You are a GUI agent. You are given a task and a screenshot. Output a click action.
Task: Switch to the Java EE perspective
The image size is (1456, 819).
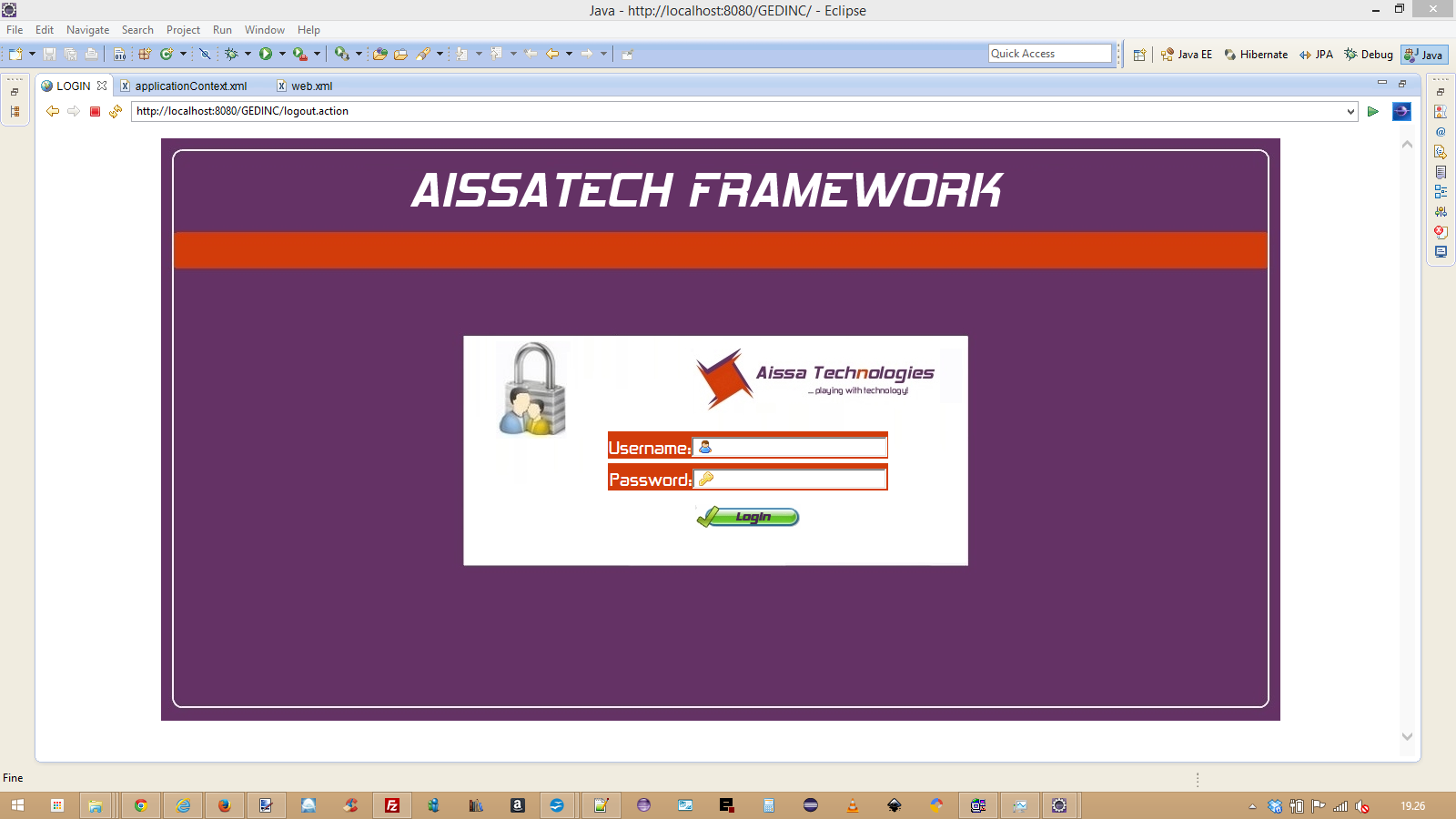1187,55
